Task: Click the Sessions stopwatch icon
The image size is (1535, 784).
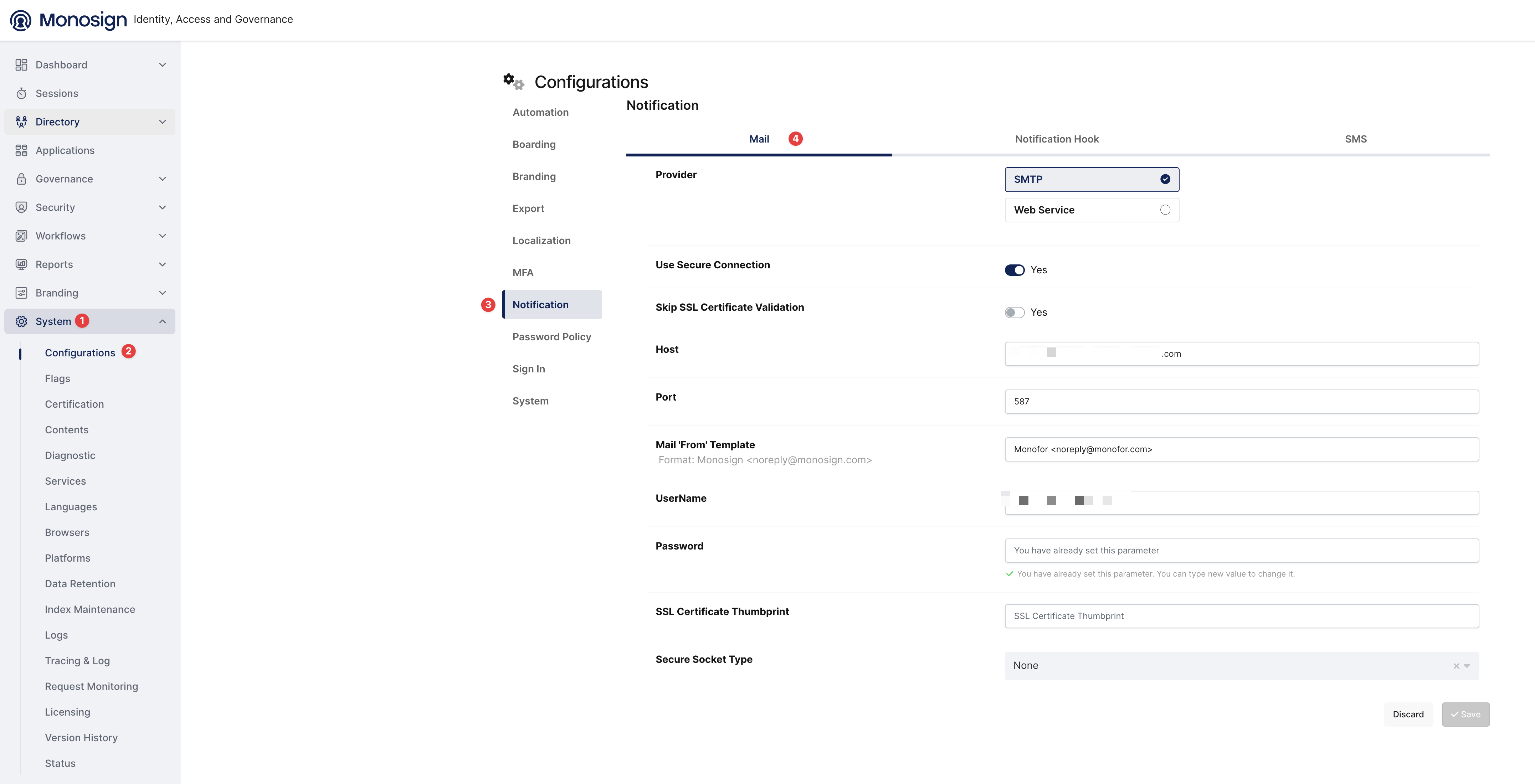Action: (x=21, y=93)
